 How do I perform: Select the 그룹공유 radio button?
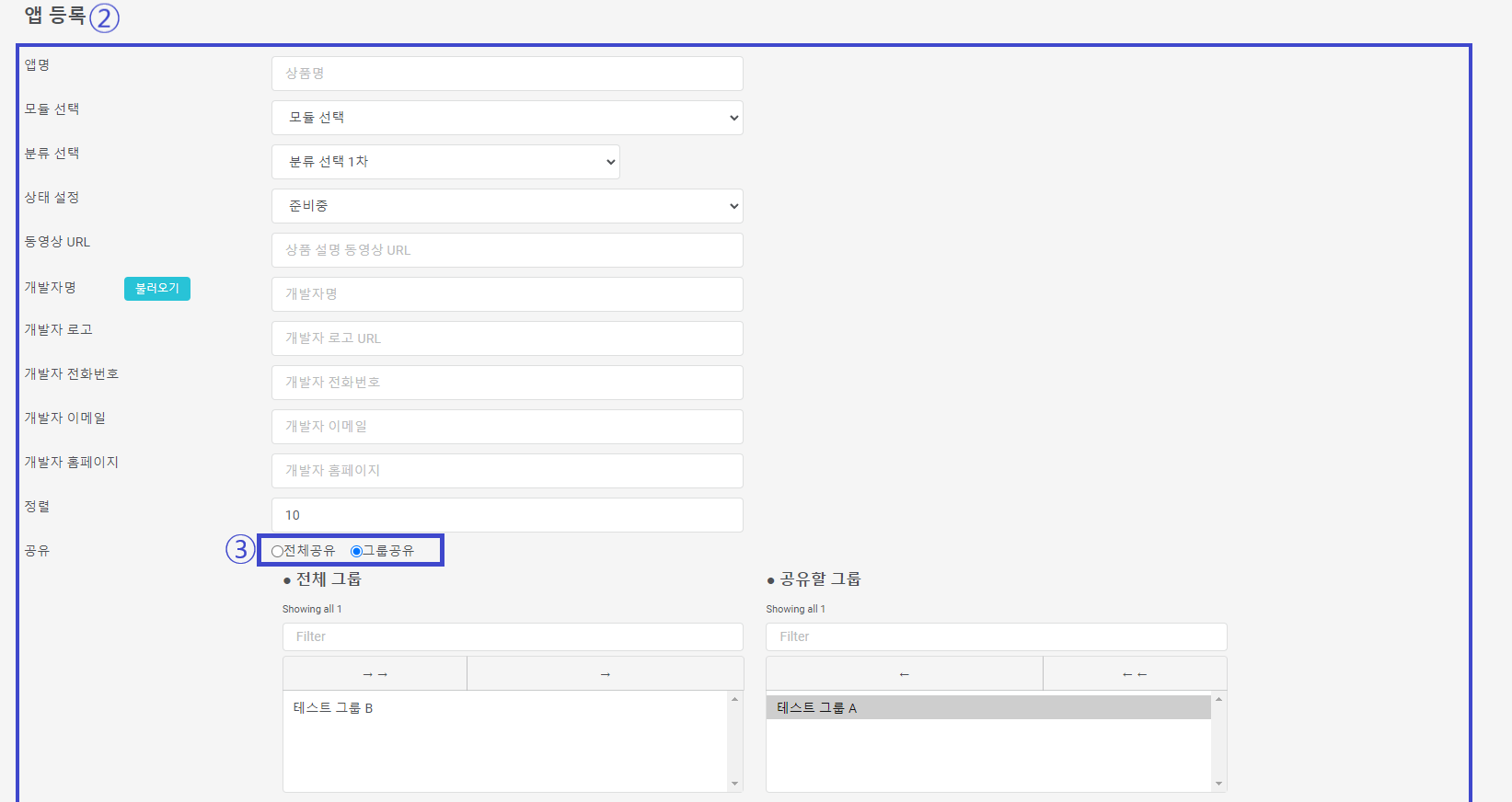(x=356, y=552)
